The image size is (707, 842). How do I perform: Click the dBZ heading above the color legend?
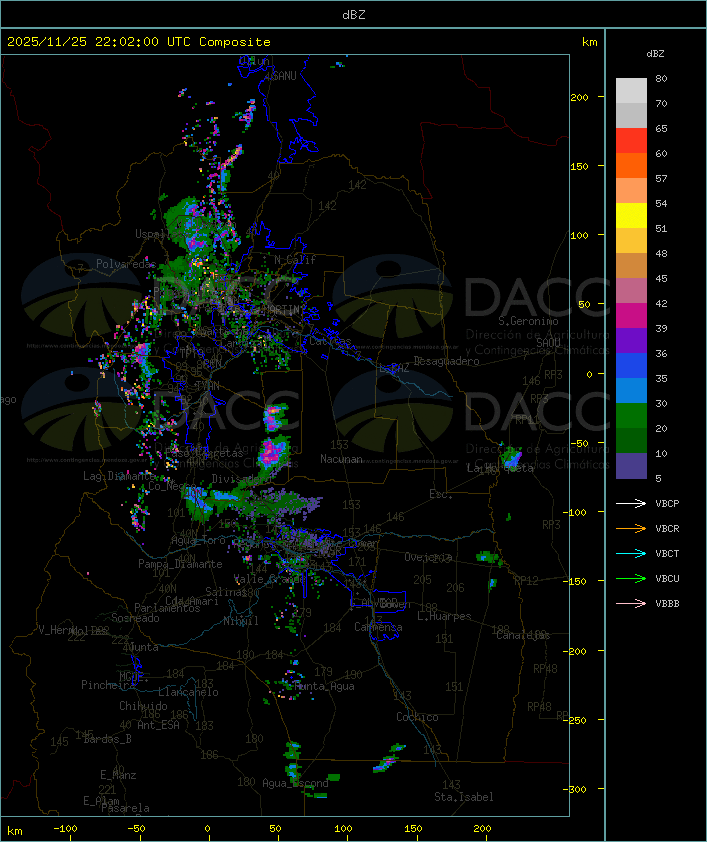pos(655,54)
